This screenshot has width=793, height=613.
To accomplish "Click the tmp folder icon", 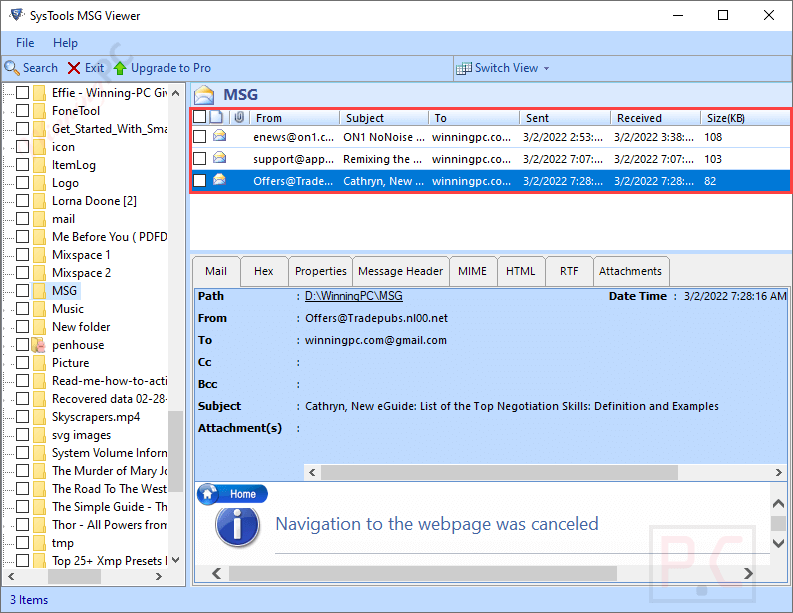I will pyautogui.click(x=39, y=543).
